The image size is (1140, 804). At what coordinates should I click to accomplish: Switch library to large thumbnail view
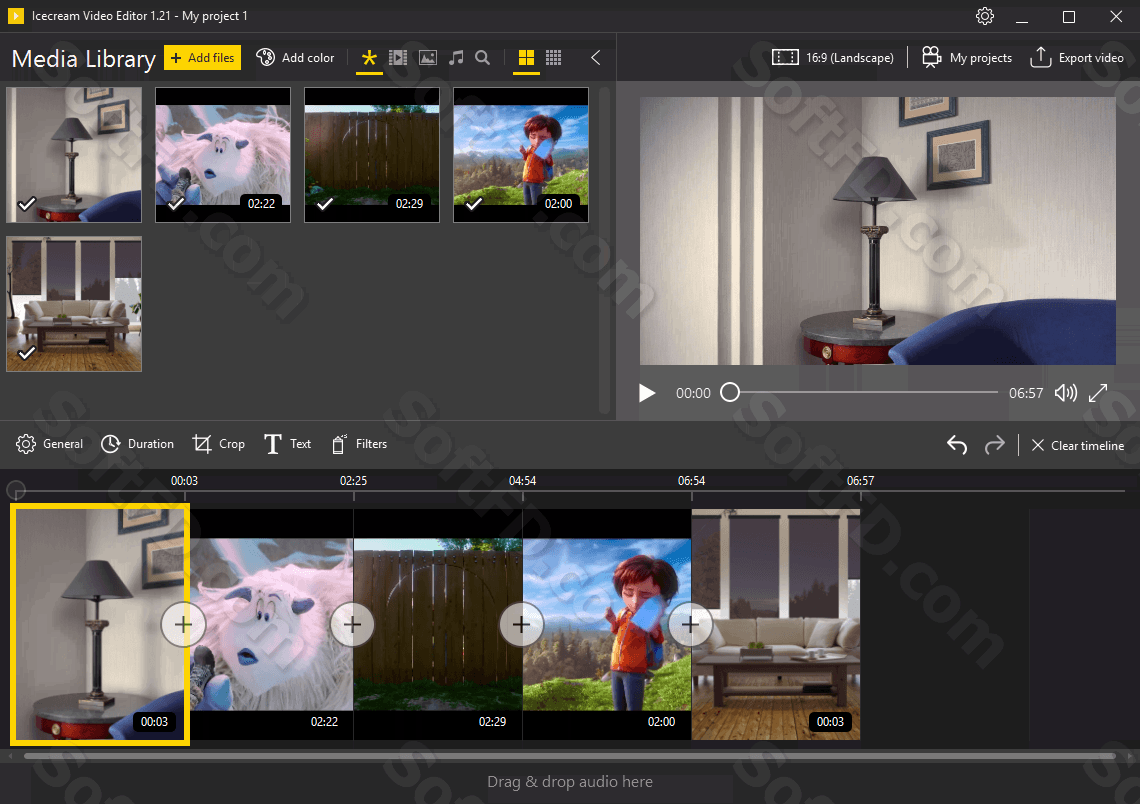[526, 57]
